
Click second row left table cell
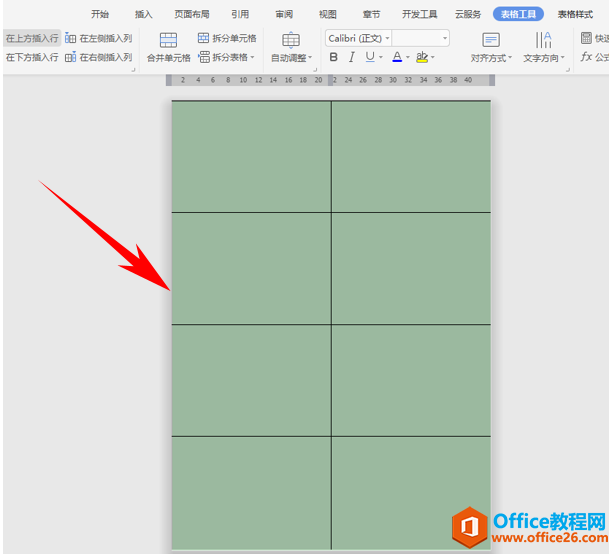click(x=251, y=269)
